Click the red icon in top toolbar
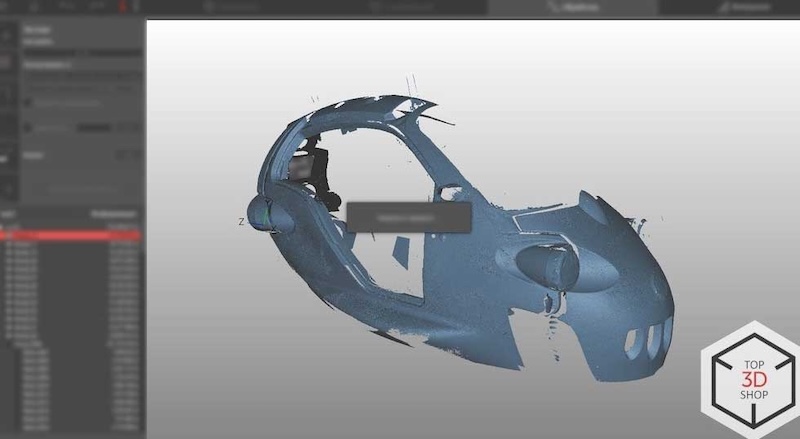Screen dimensions: 800x439 click(123, 6)
